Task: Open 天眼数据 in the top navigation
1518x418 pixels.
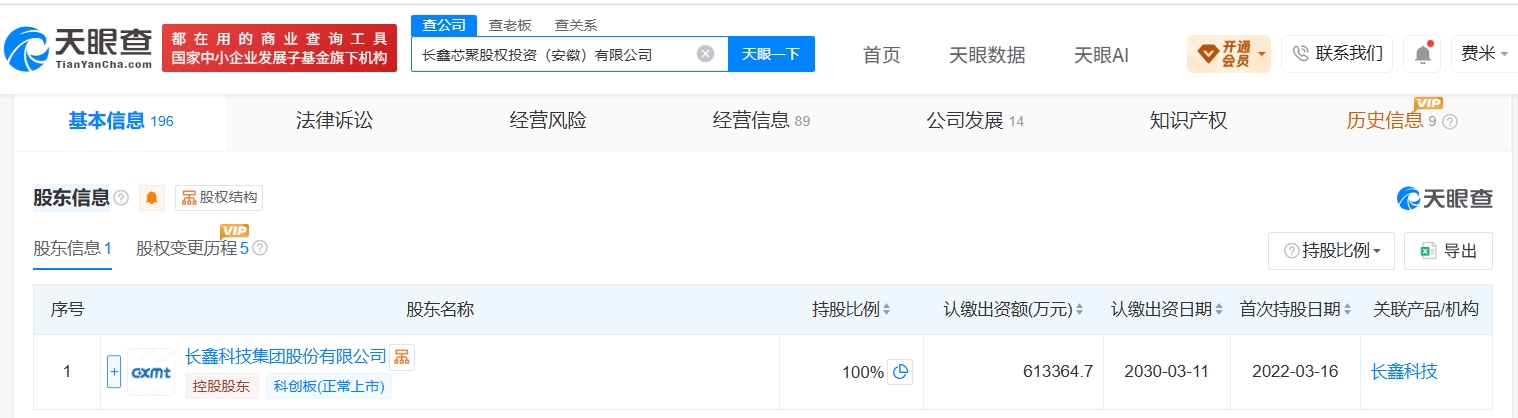Action: tap(987, 55)
